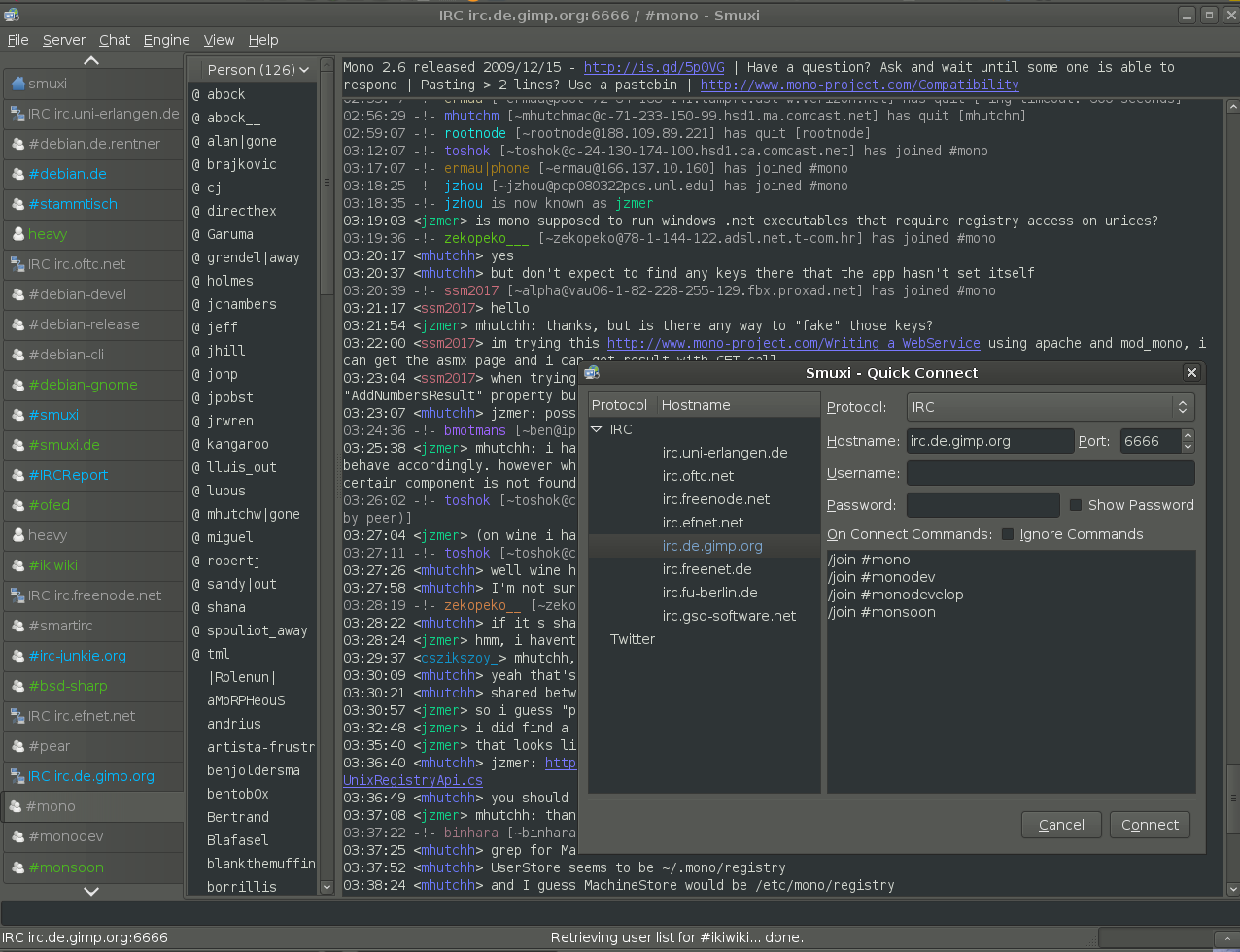Select the Twitter protocol tree item
This screenshot has height=952, width=1240.
(x=633, y=639)
